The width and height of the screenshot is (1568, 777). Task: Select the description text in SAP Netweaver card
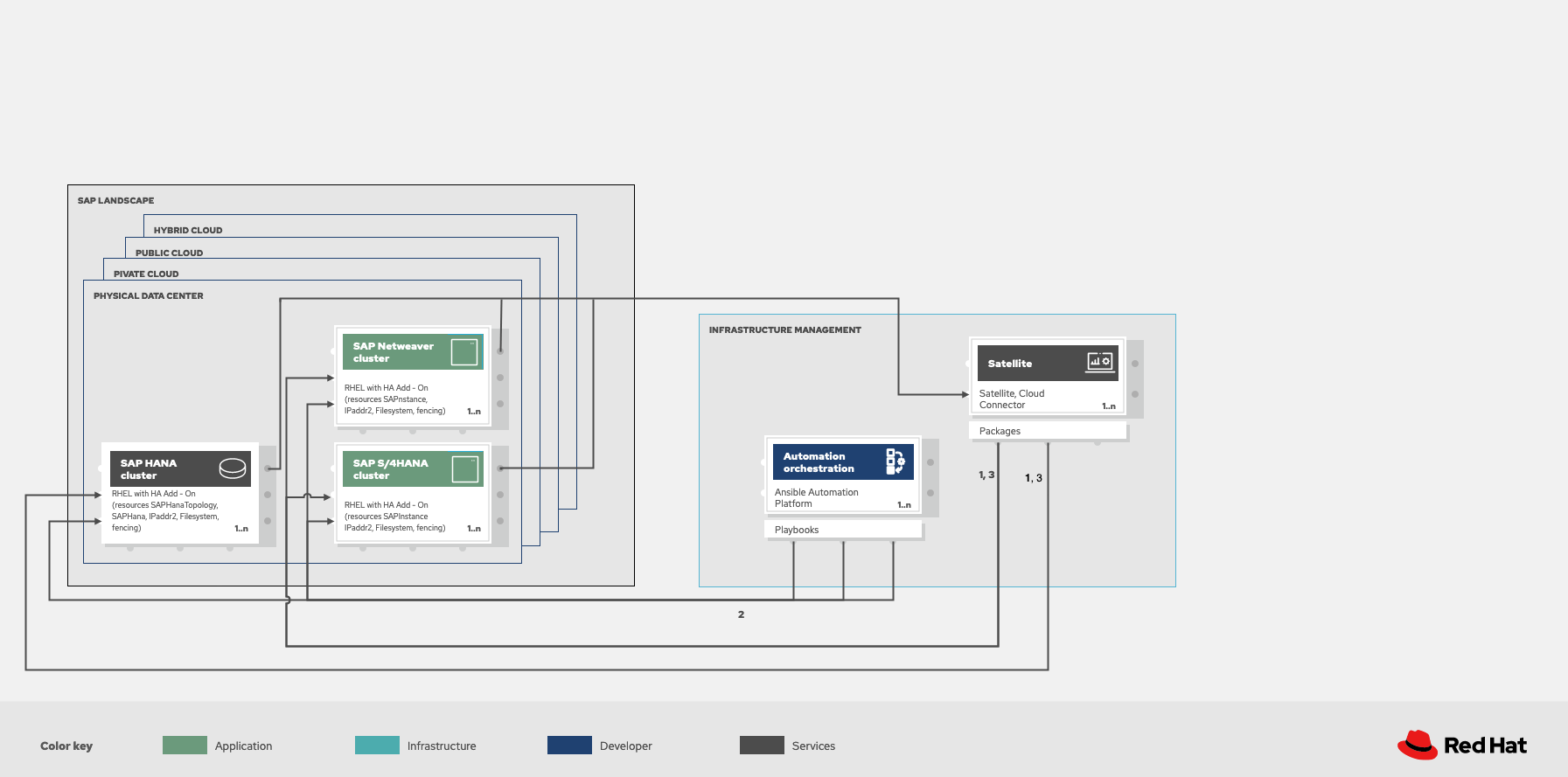point(395,399)
